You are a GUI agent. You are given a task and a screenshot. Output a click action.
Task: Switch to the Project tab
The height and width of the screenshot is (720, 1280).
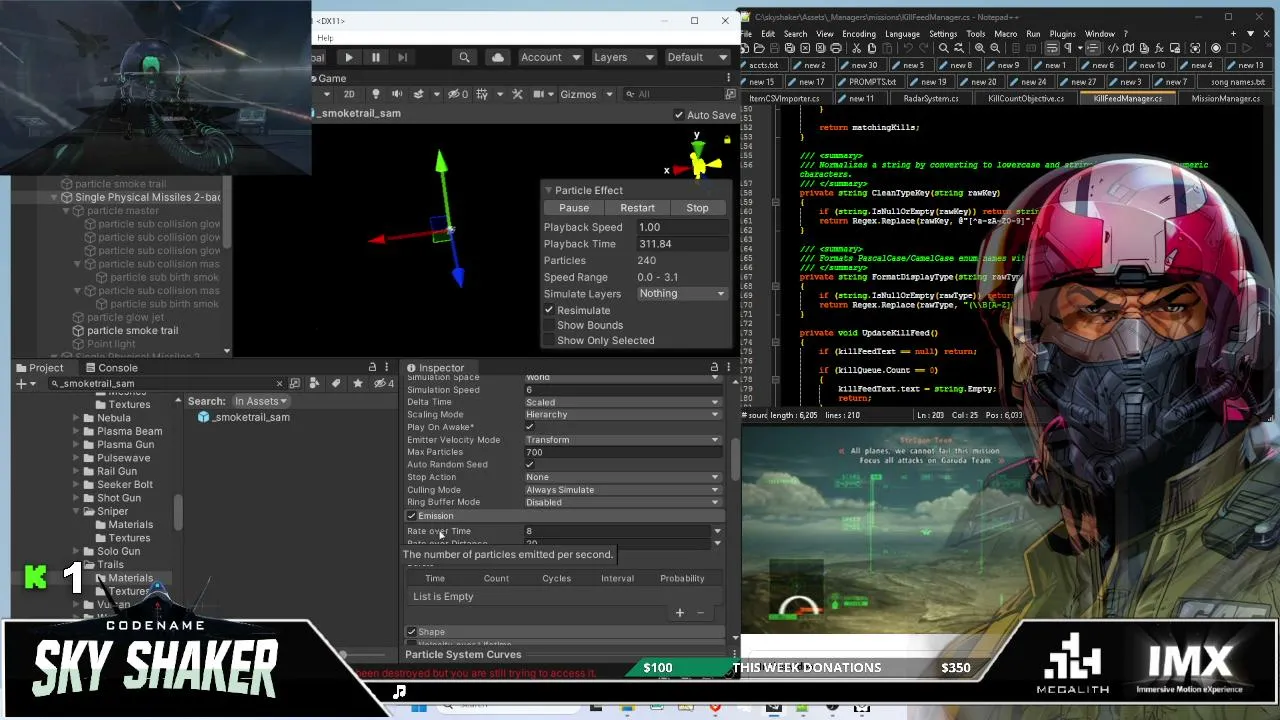[39, 368]
